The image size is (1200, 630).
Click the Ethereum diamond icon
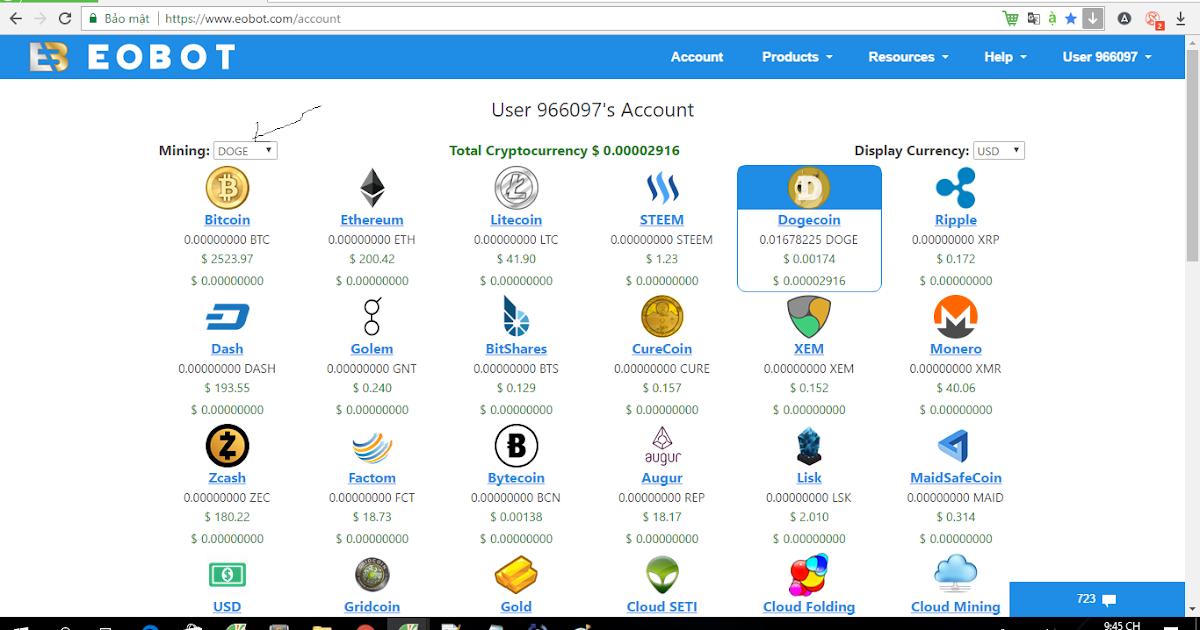pyautogui.click(x=372, y=188)
